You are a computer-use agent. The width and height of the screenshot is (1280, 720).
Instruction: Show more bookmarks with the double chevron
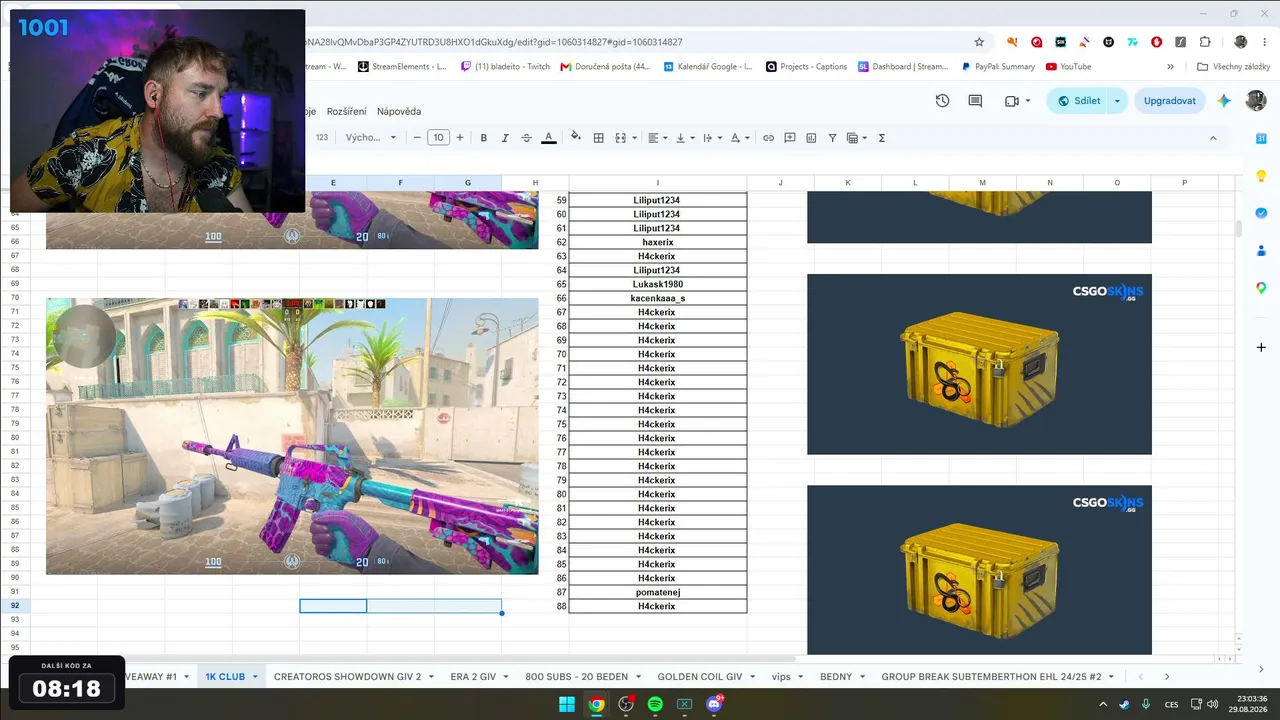[x=1170, y=67]
